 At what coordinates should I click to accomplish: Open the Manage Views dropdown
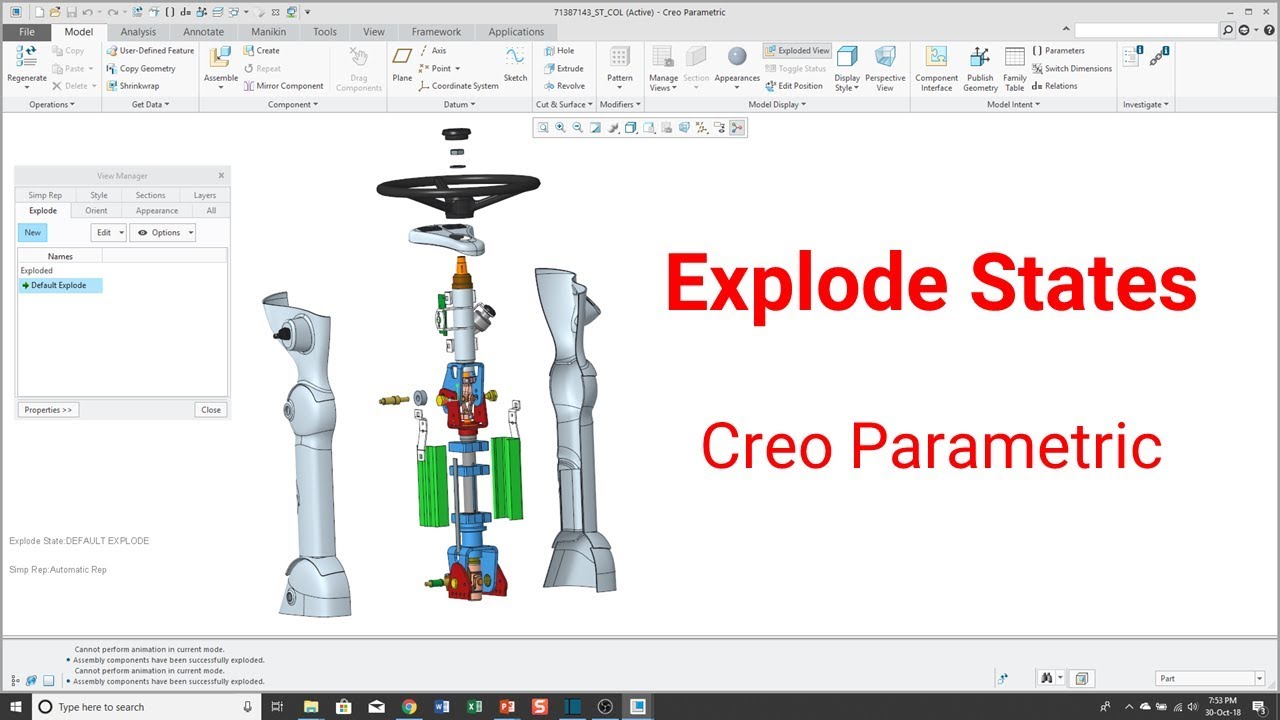coord(663,83)
